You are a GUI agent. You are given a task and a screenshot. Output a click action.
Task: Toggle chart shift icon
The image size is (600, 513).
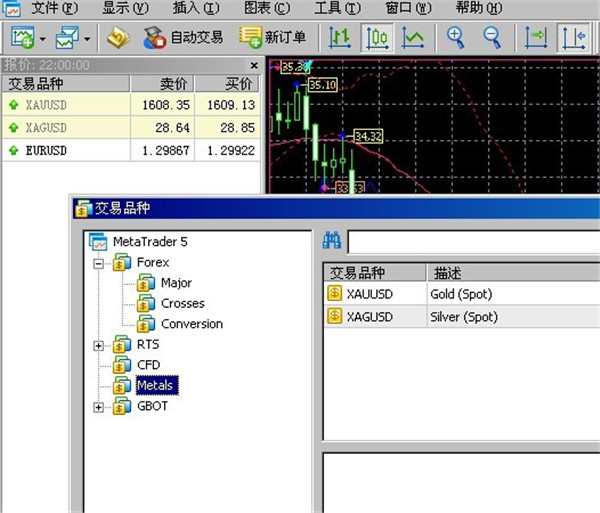[574, 38]
